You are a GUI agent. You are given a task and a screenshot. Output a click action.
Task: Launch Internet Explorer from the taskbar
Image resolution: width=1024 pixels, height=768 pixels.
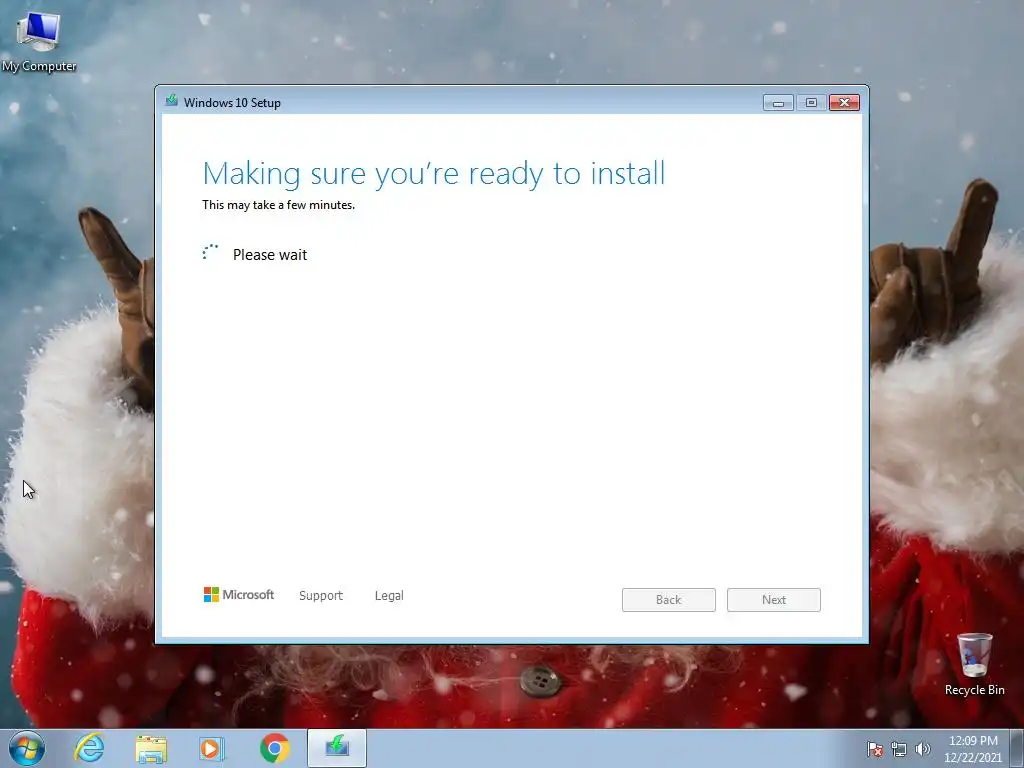pyautogui.click(x=89, y=748)
